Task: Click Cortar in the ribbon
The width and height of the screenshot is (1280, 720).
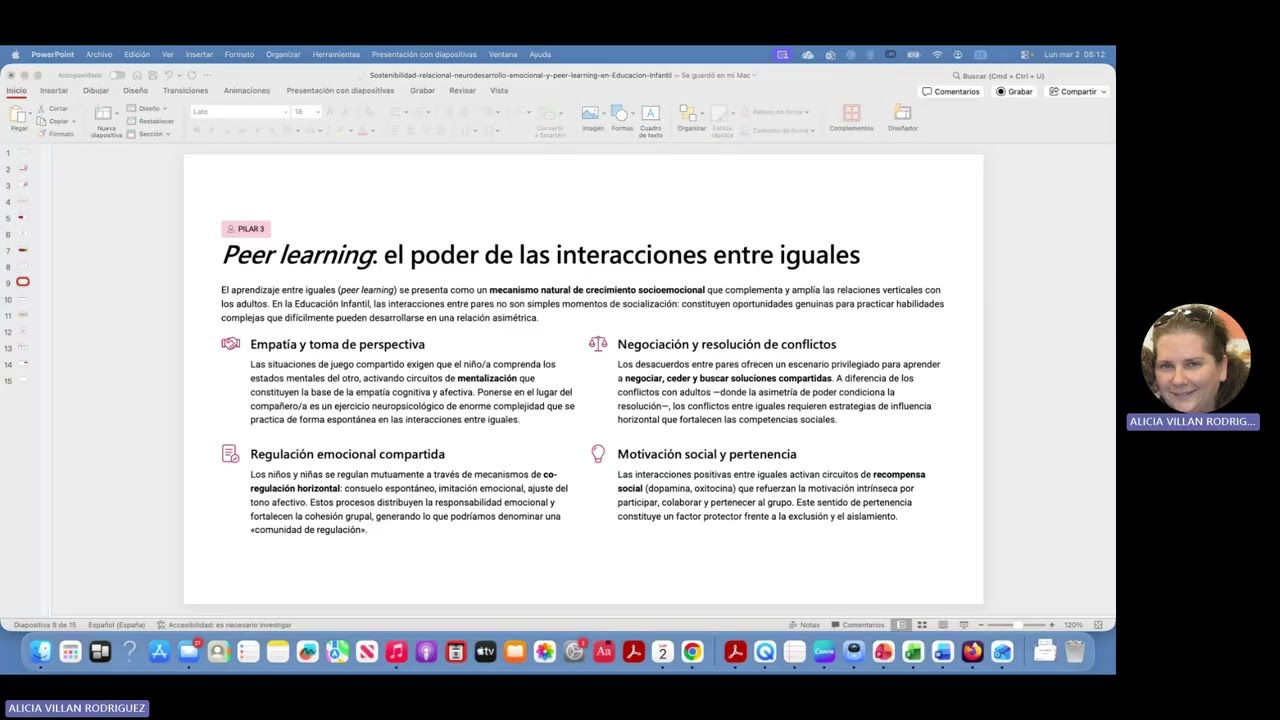Action: (x=53, y=108)
